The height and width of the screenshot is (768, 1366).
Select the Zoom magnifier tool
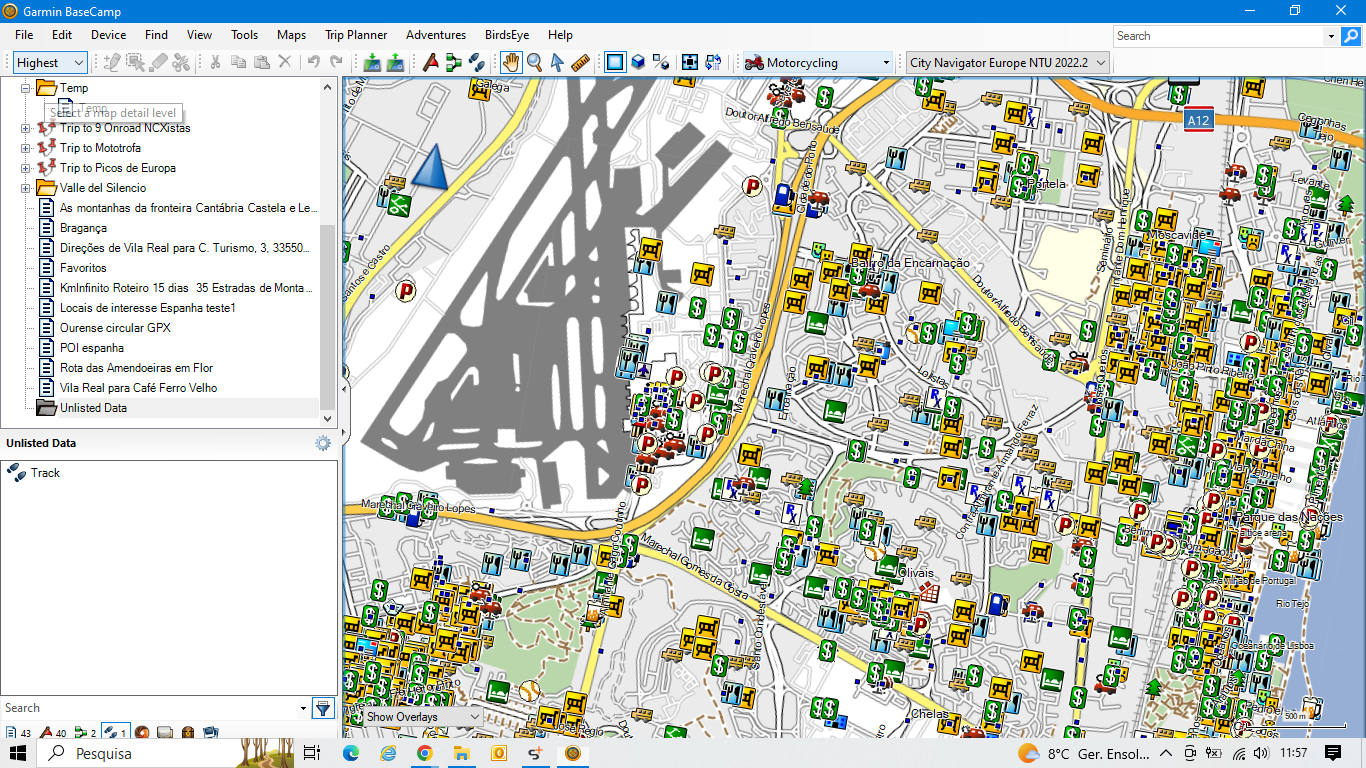(x=534, y=62)
